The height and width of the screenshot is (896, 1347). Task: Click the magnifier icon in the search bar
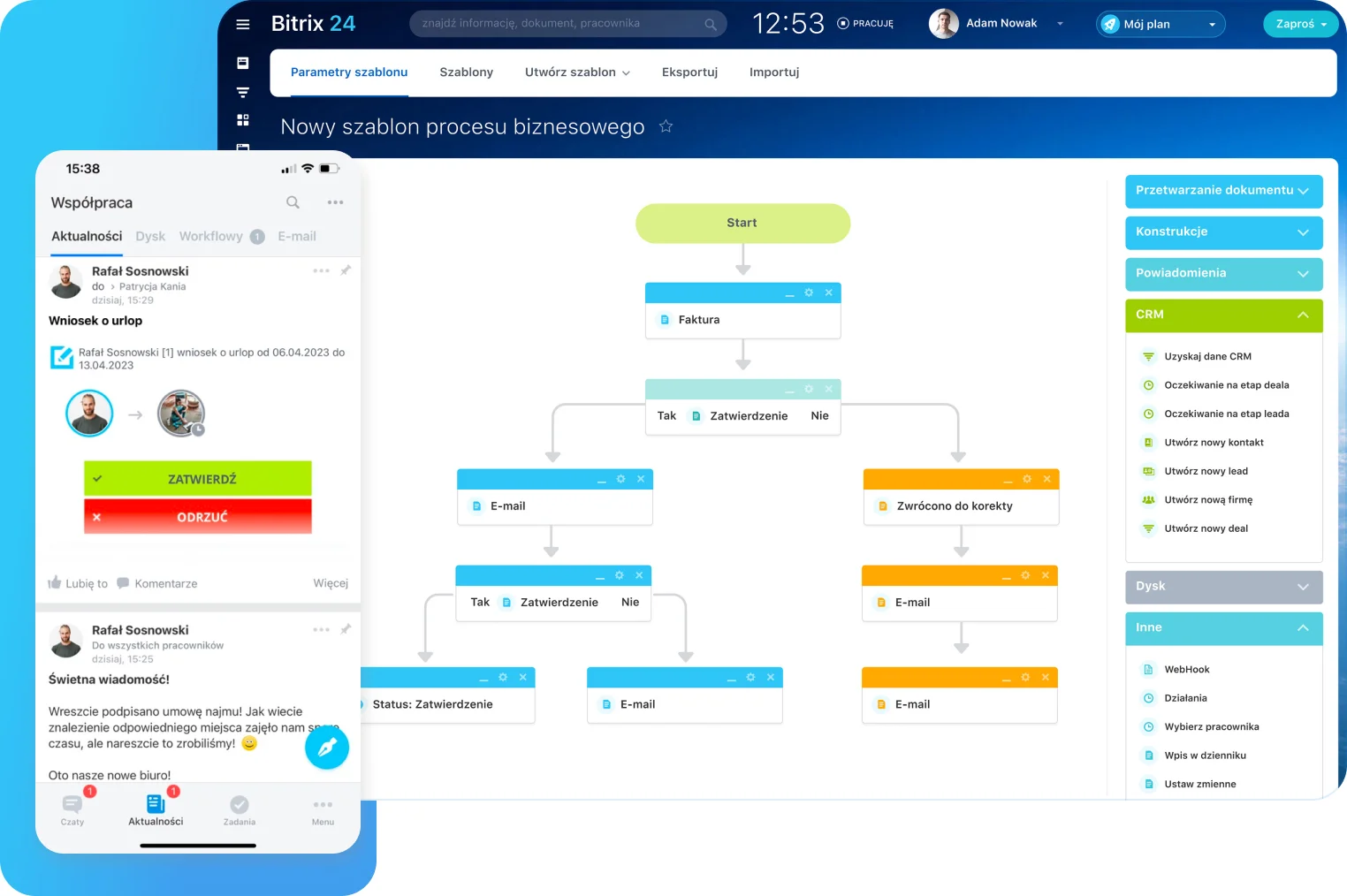(711, 24)
